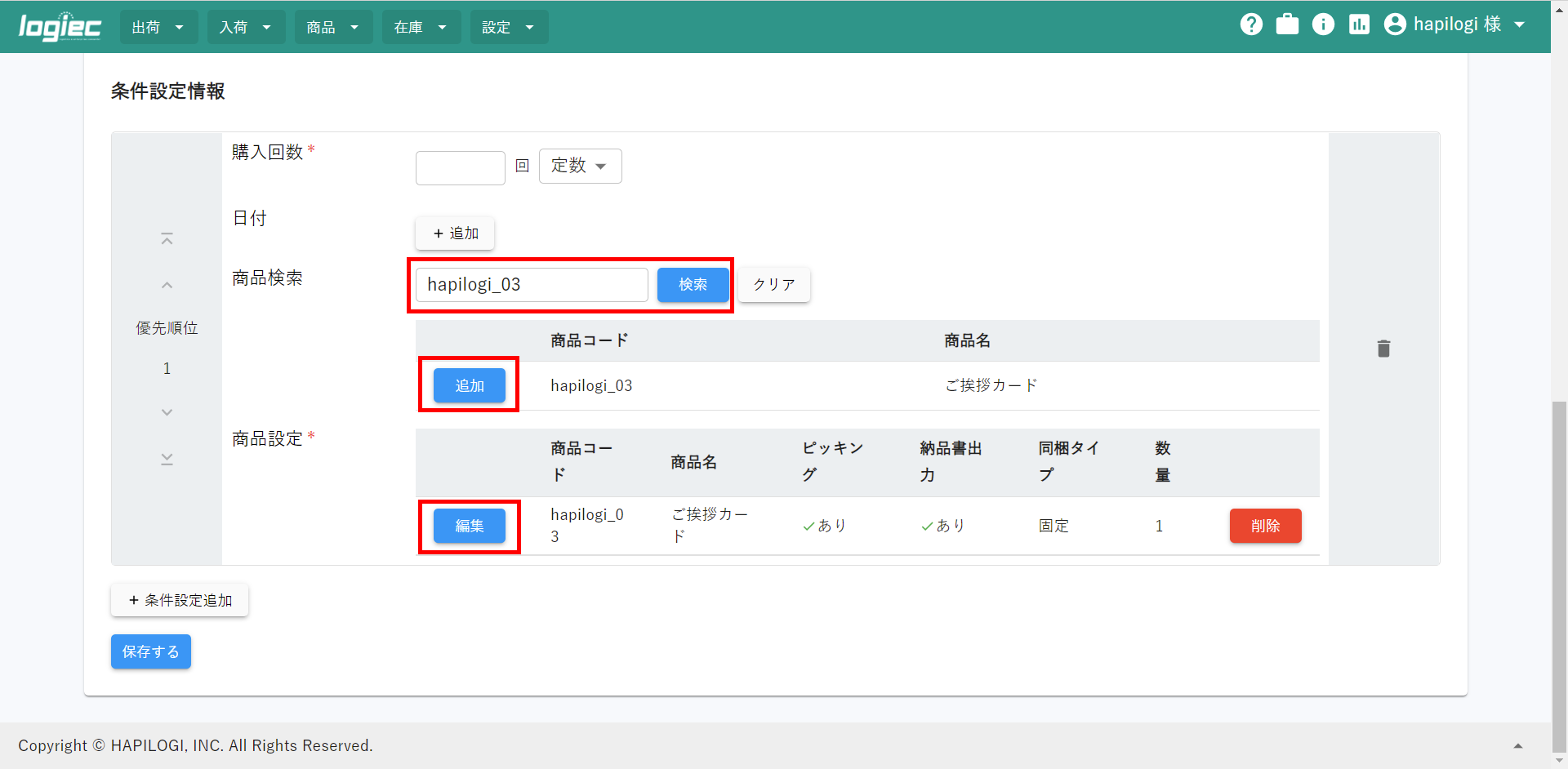Click scroll-to-top arrow in footer

pos(1518,745)
